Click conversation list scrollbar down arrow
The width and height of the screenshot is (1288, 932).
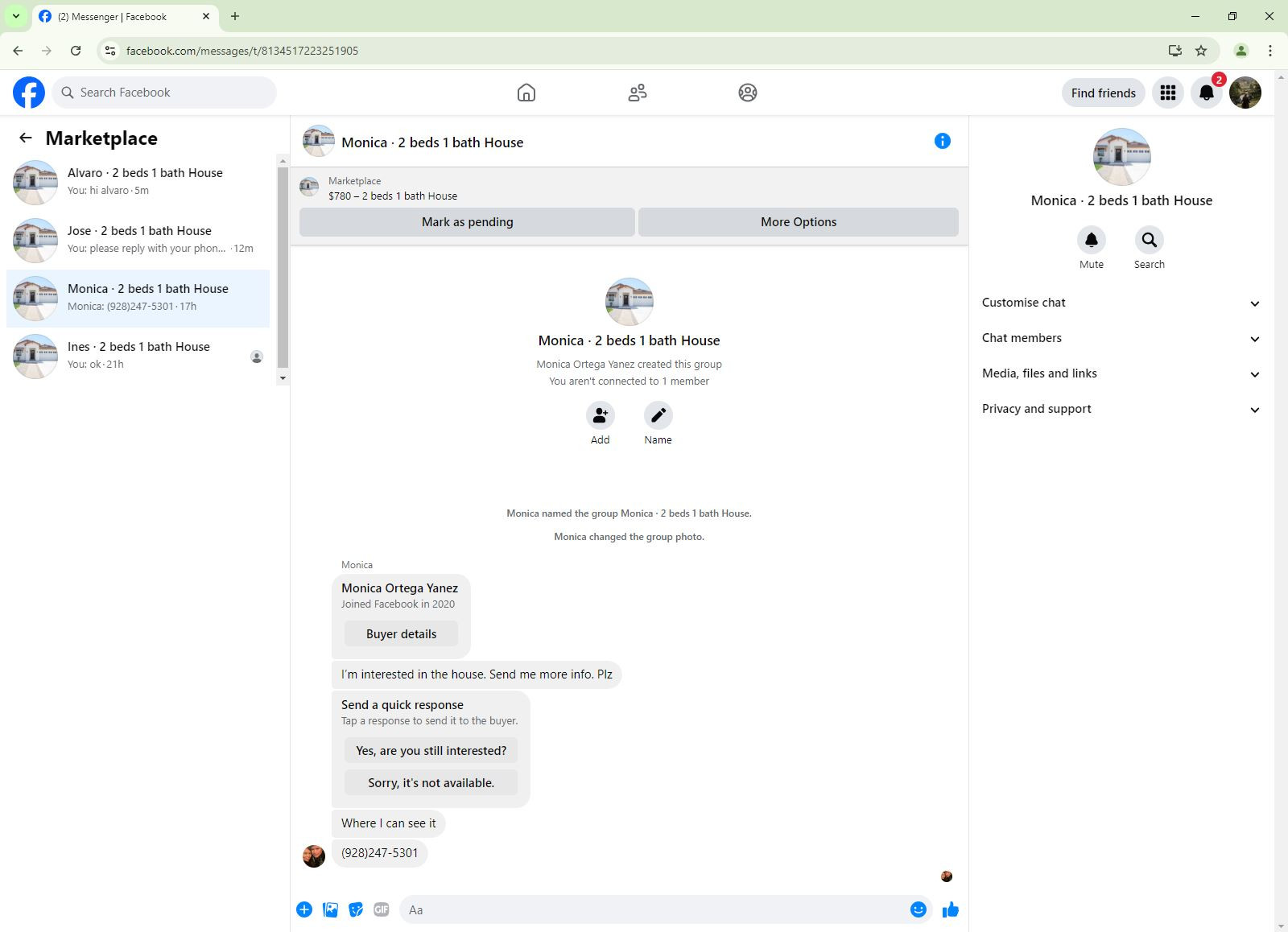[x=283, y=378]
